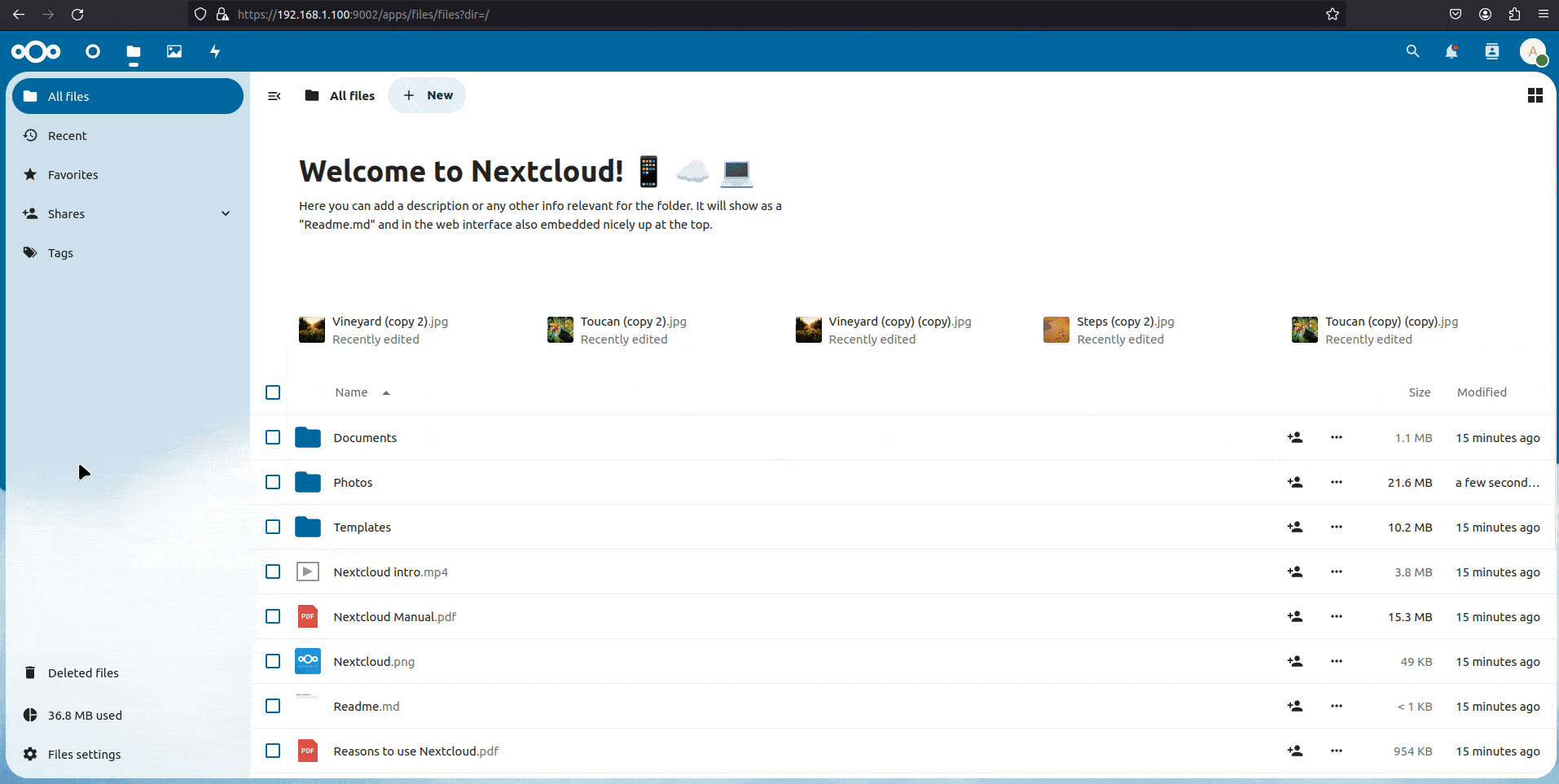Sort by Size column header

click(x=1420, y=392)
